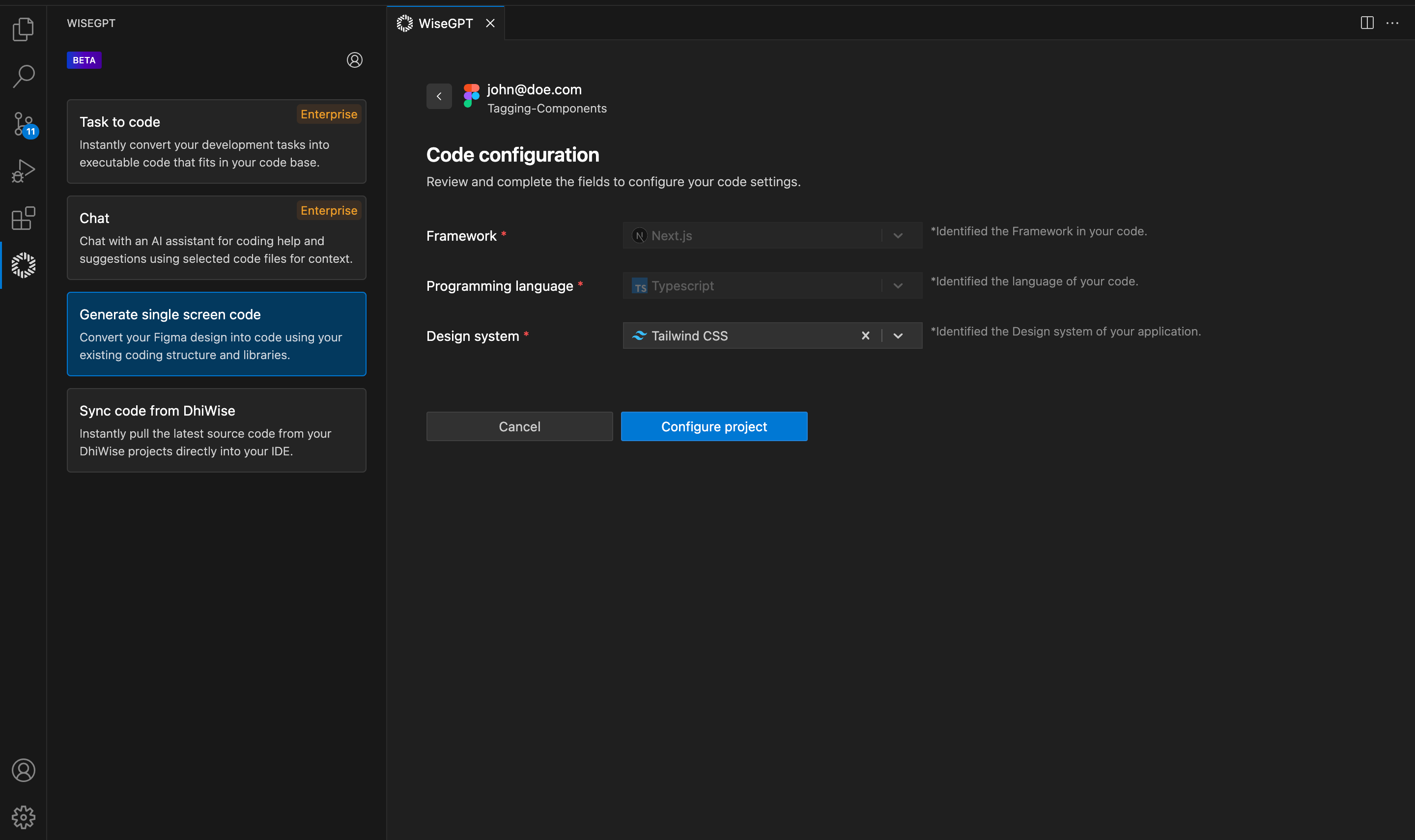
Task: Click the BETA badge
Action: pyautogui.click(x=84, y=60)
